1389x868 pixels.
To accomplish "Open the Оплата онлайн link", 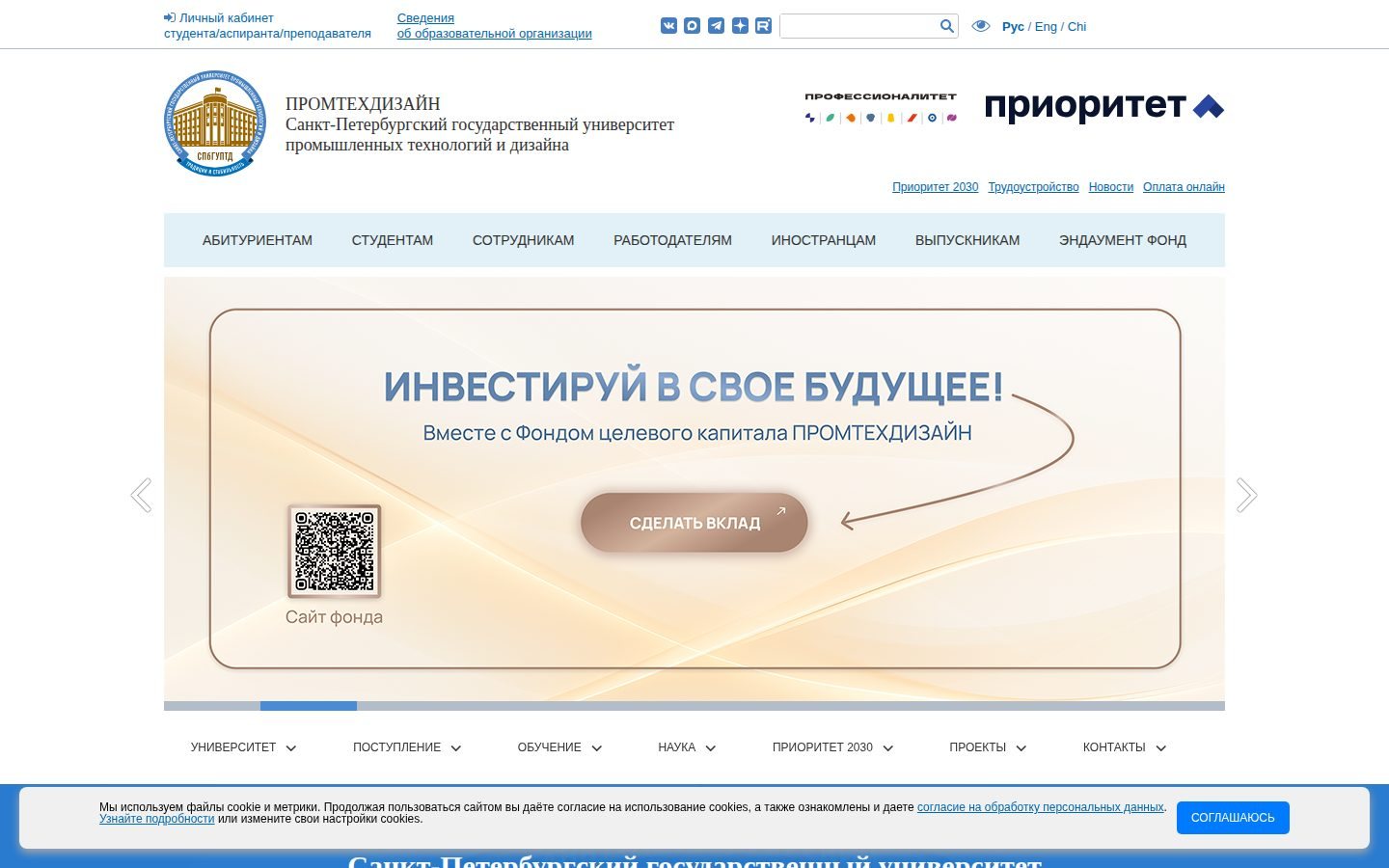I will [x=1184, y=187].
